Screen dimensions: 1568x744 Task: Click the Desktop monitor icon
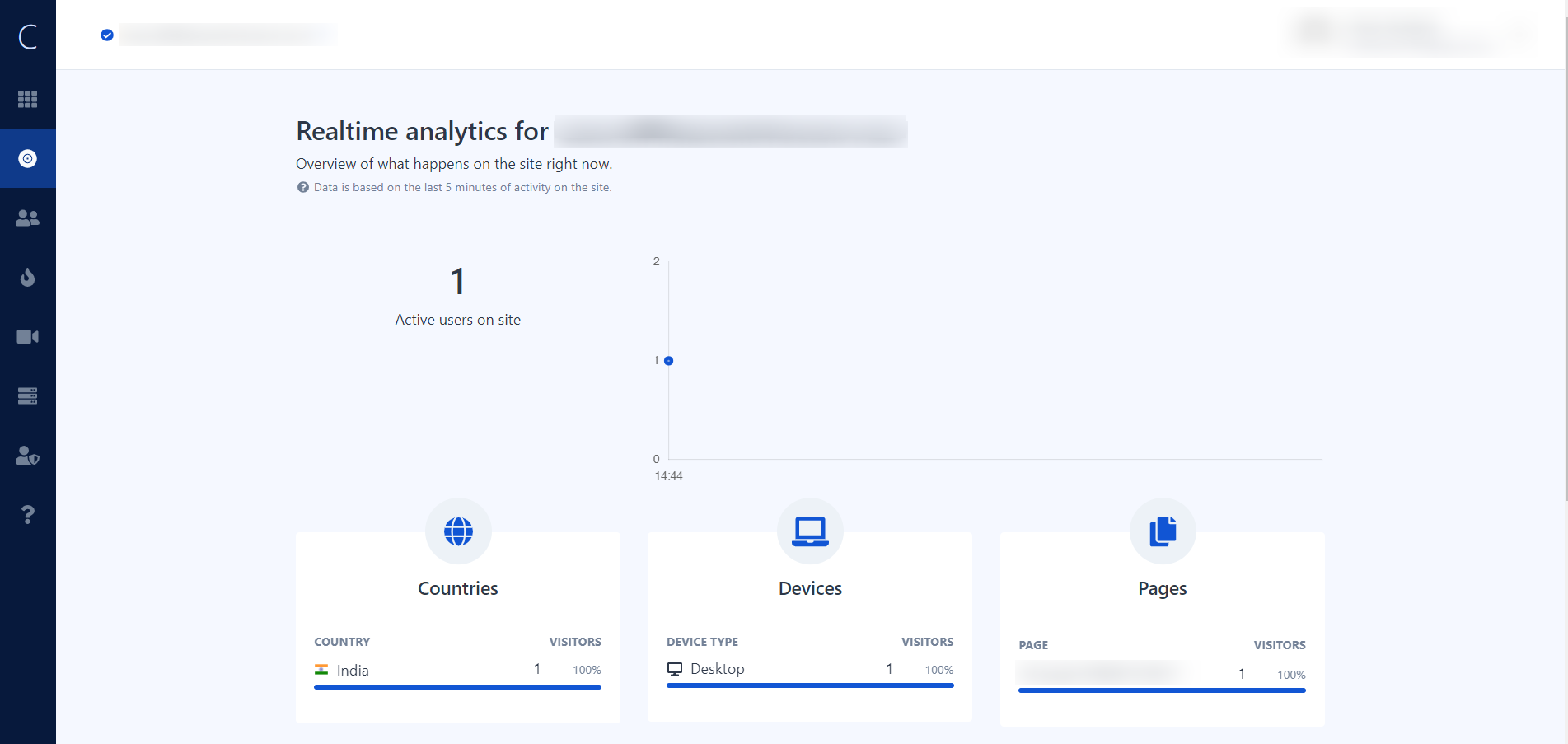click(675, 669)
